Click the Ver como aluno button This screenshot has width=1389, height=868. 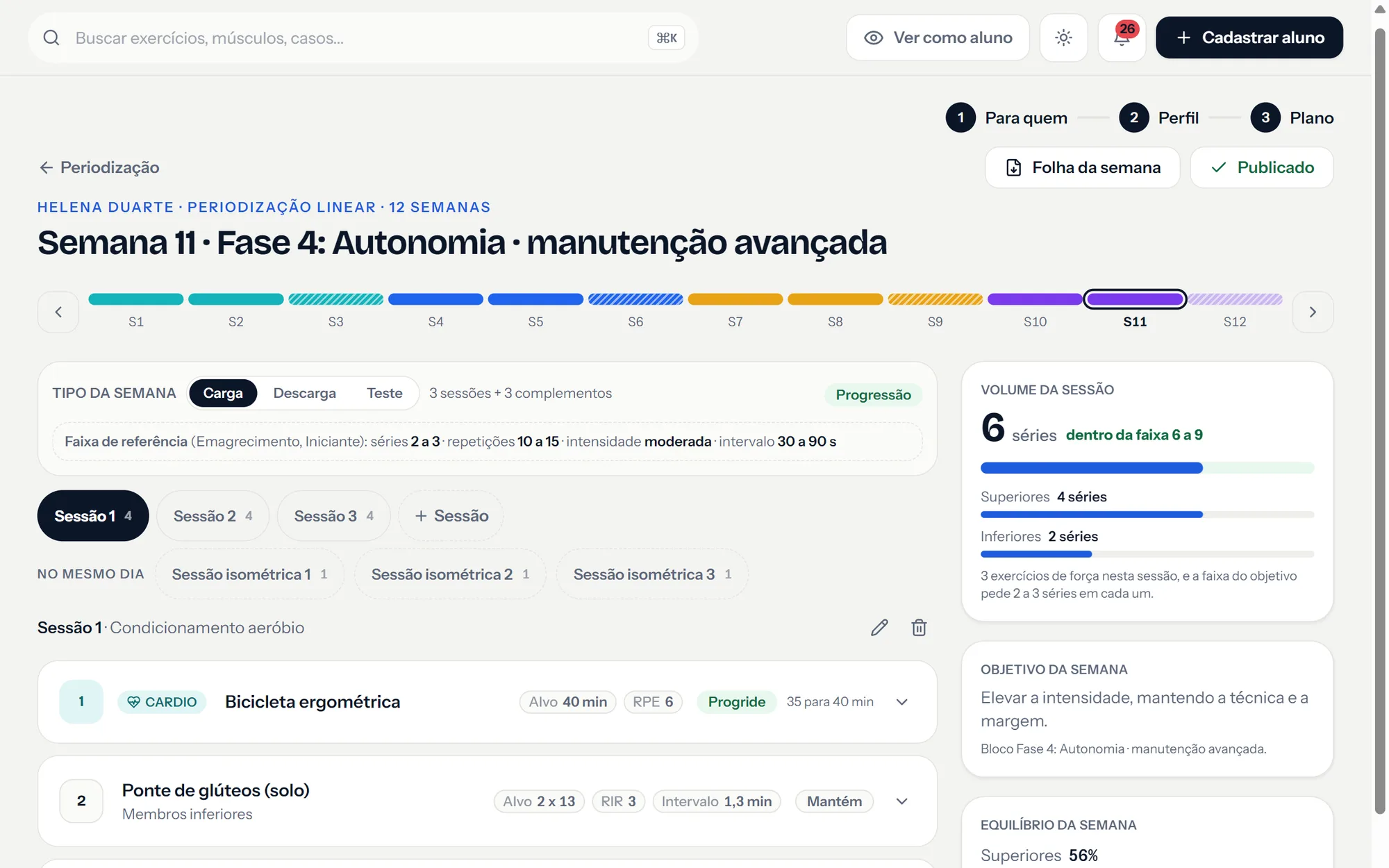(938, 37)
